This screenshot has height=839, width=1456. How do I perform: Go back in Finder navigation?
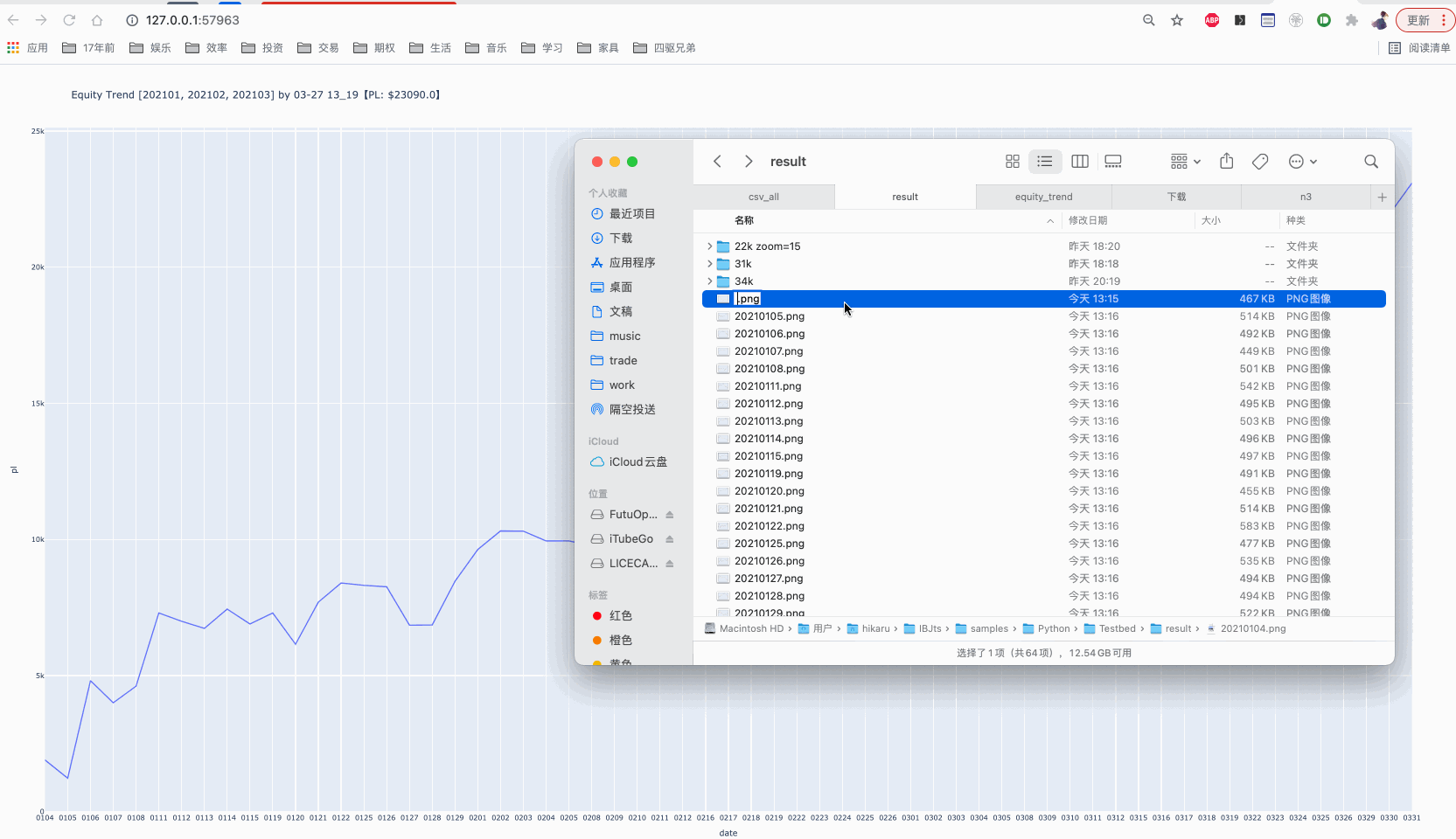pyautogui.click(x=717, y=162)
